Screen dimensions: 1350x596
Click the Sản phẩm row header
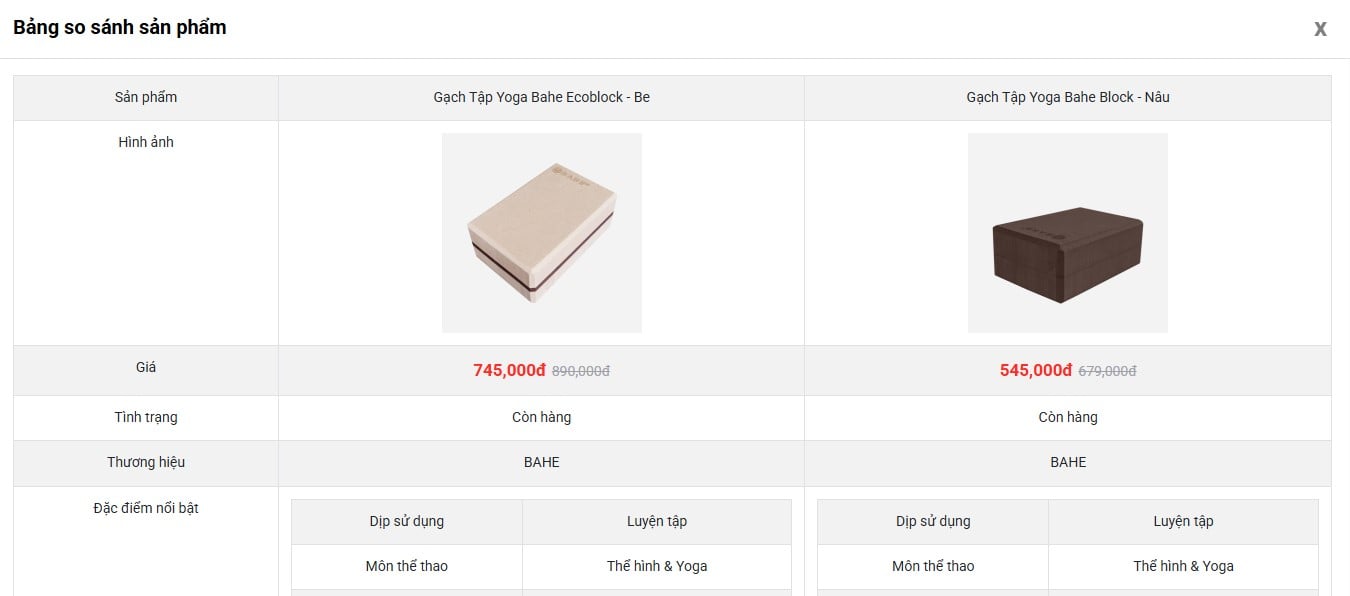pyautogui.click(x=146, y=97)
